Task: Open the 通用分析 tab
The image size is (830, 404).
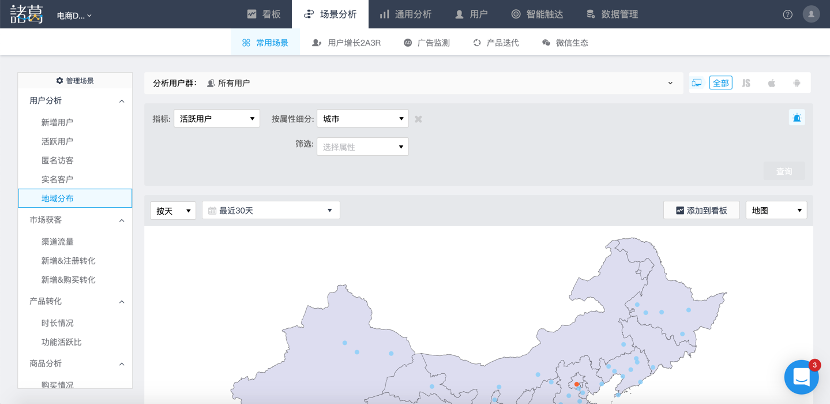Action: pos(405,14)
